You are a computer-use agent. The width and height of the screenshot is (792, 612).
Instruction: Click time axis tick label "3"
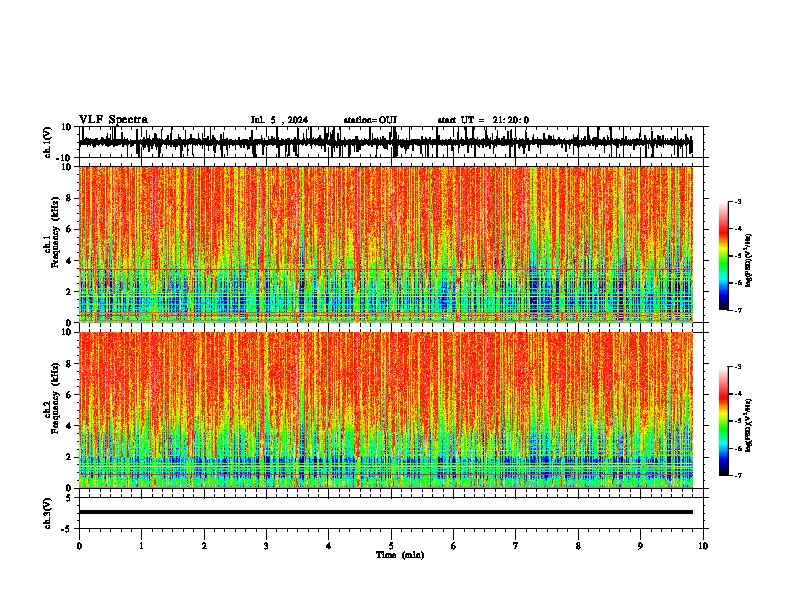tap(266, 546)
